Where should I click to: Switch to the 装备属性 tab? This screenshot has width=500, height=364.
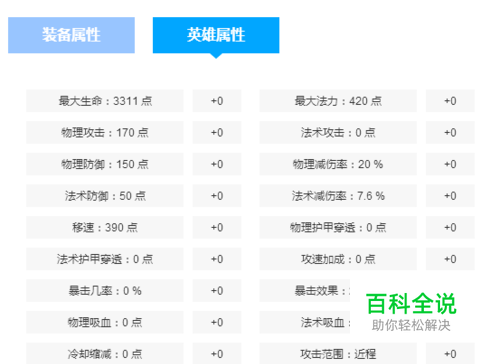pos(71,35)
